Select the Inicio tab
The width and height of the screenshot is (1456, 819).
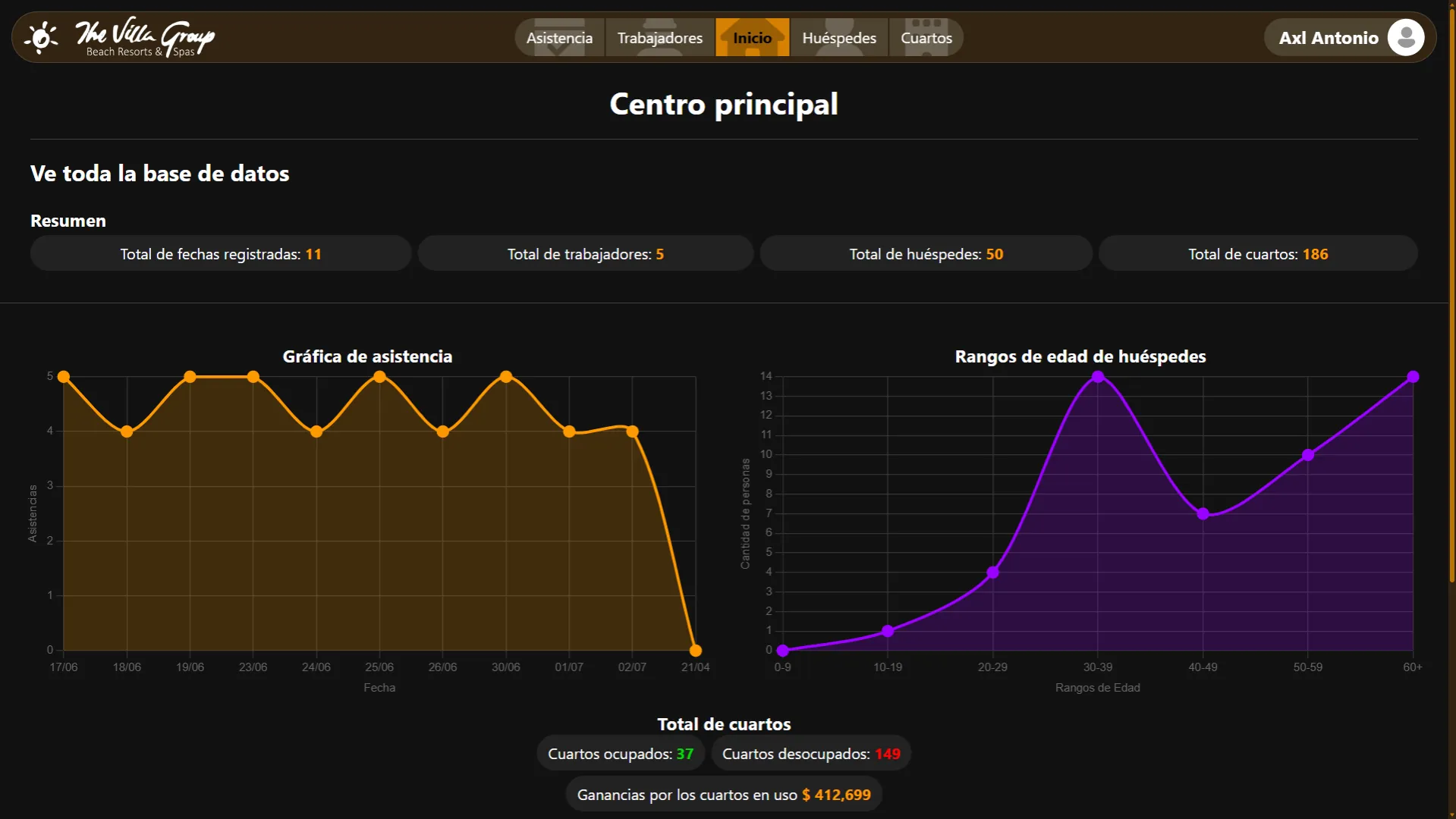pyautogui.click(x=752, y=37)
